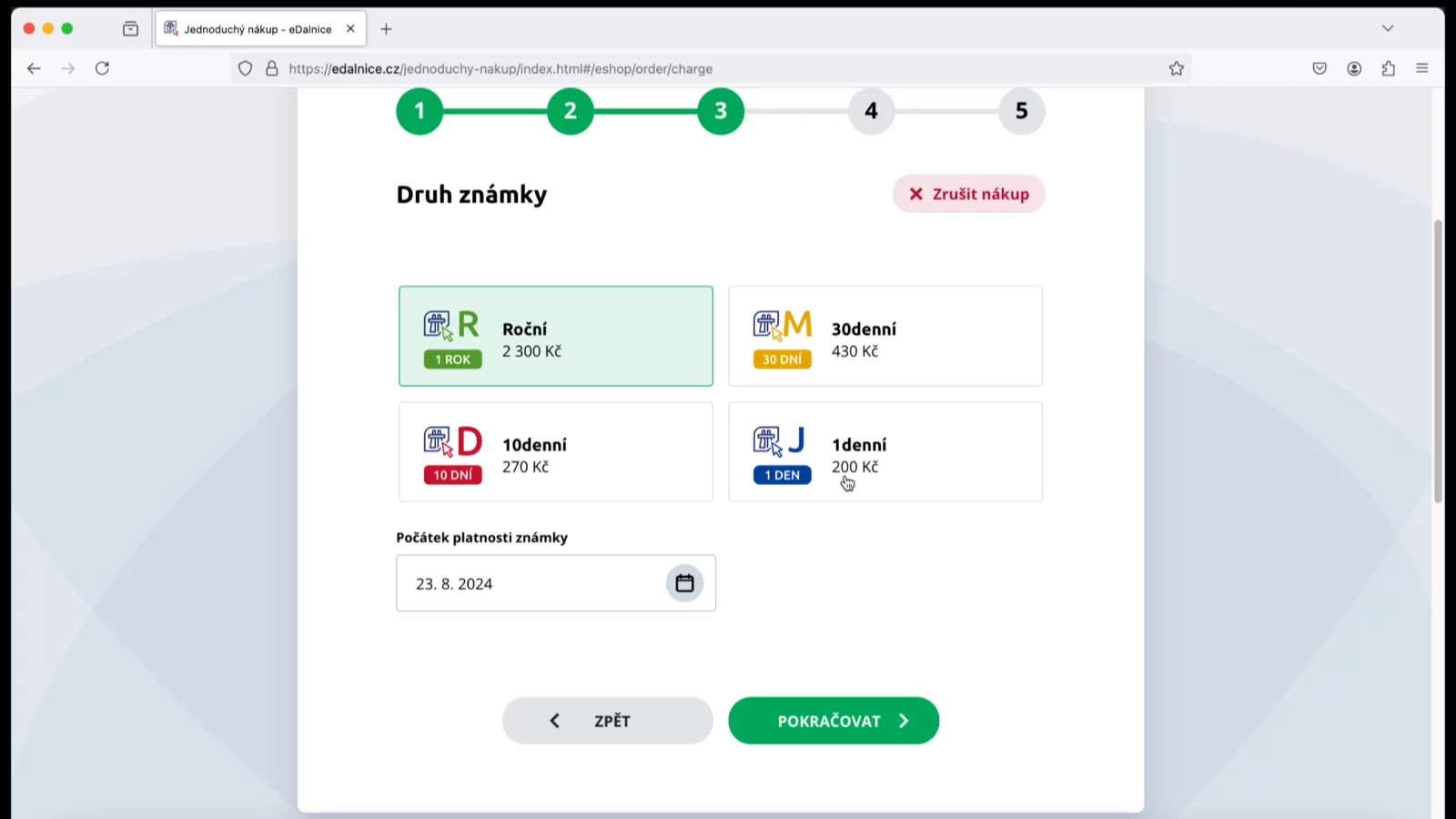Open the Firefox account icon
The width and height of the screenshot is (1456, 819).
coord(1354,68)
